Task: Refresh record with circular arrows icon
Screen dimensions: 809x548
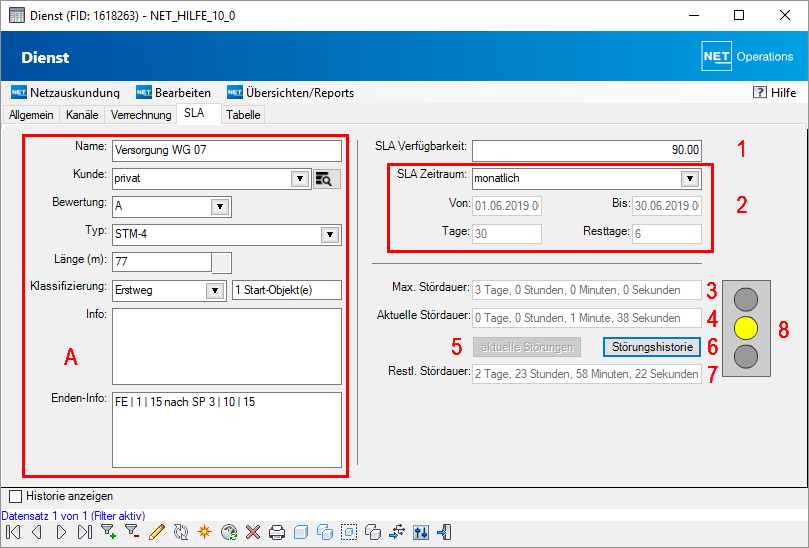Action: pos(181,532)
